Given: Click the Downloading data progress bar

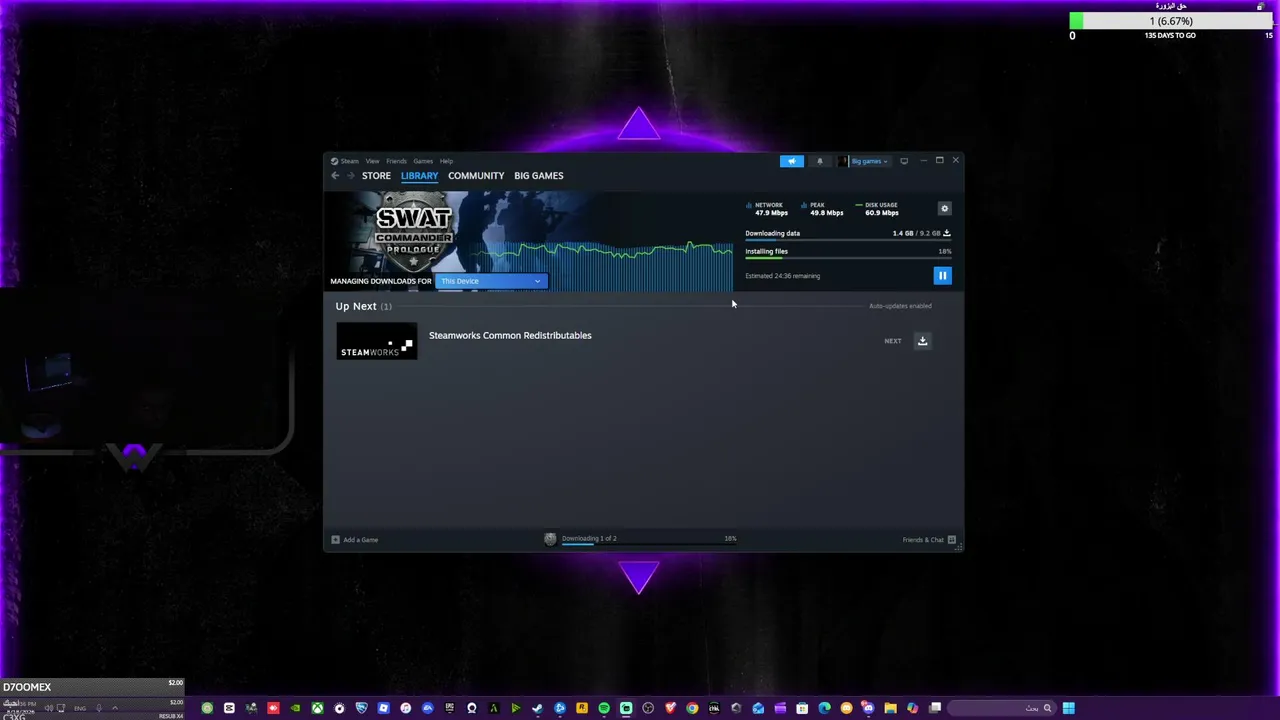Looking at the screenshot, I should point(848,241).
